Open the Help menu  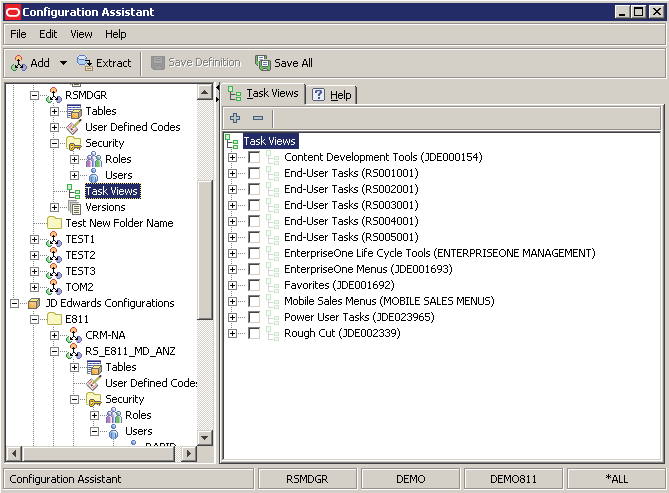116,34
